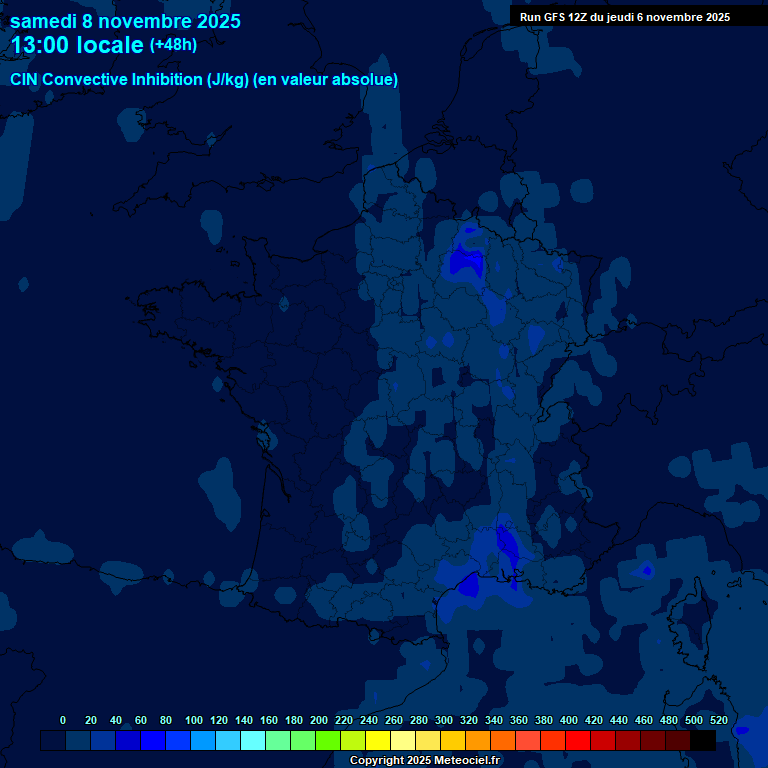Click the date title samedi 8 novembre 2025

click(x=125, y=21)
